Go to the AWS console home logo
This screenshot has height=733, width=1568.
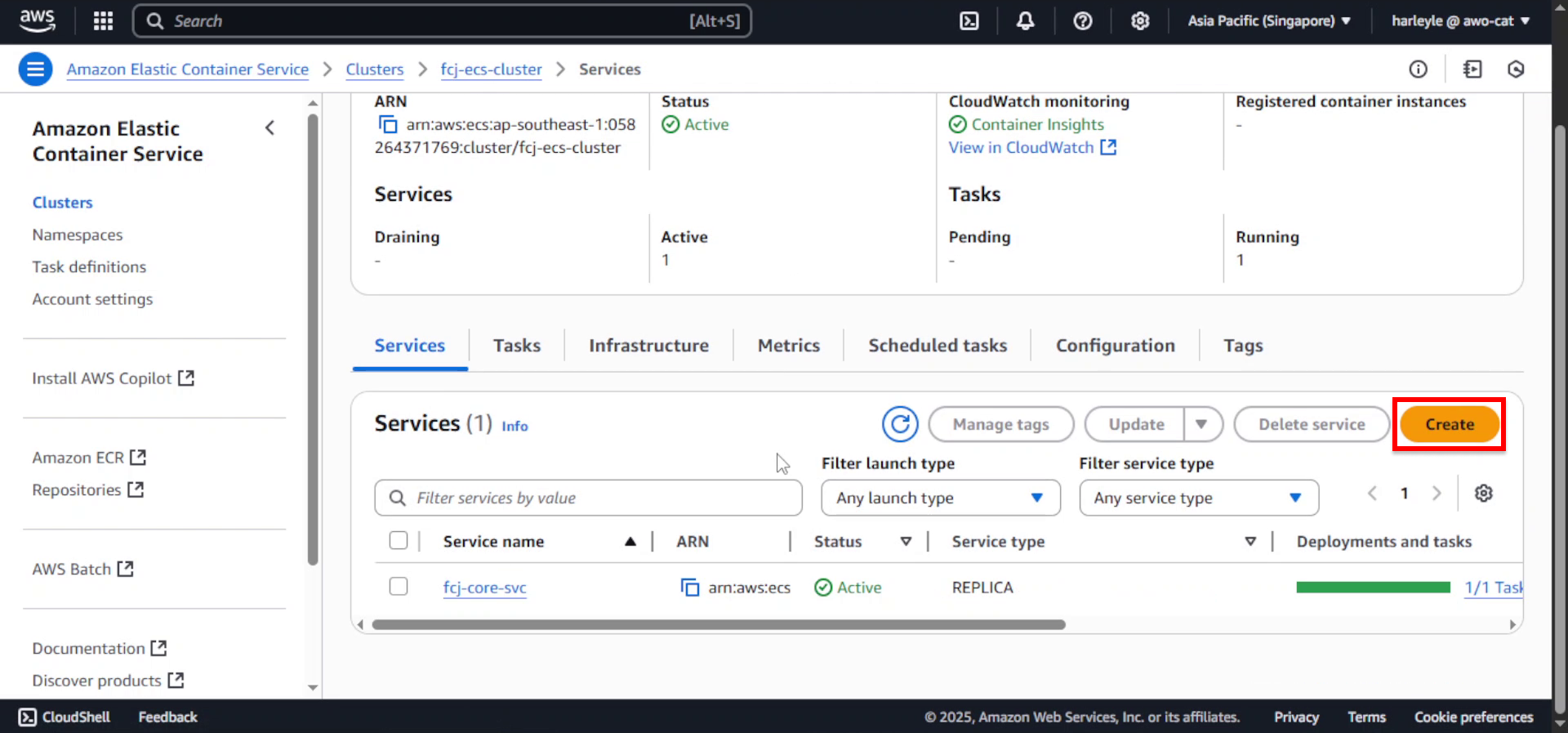point(38,20)
